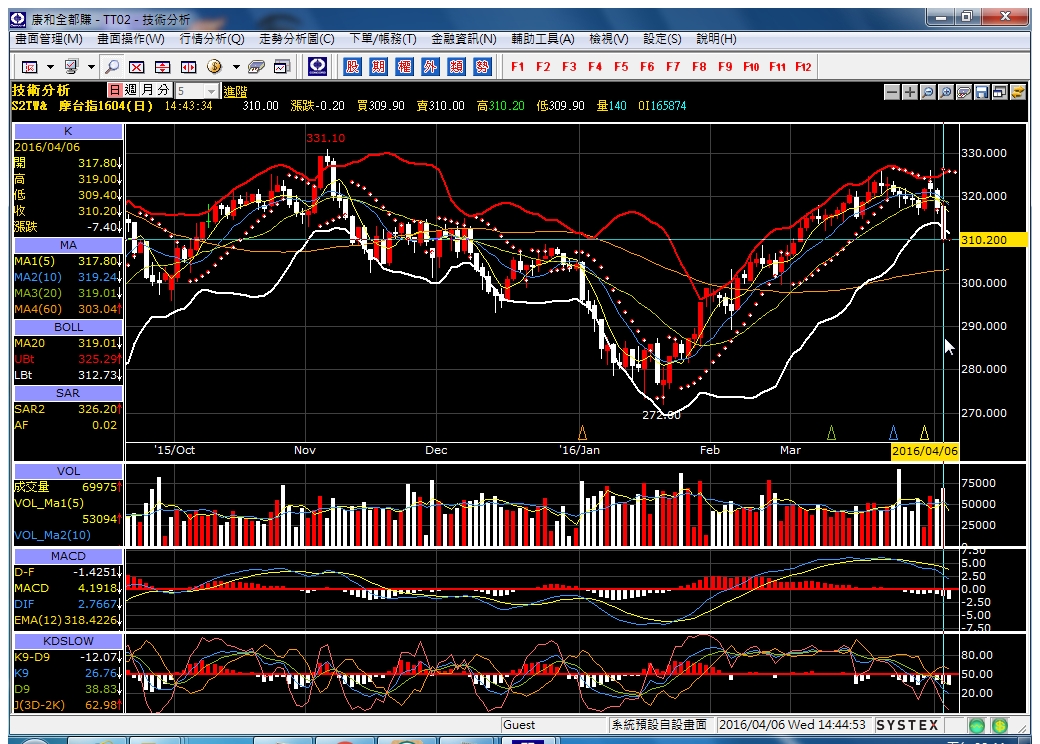Click the zoom in magnifier icon
1040x744 pixels.
click(x=946, y=92)
